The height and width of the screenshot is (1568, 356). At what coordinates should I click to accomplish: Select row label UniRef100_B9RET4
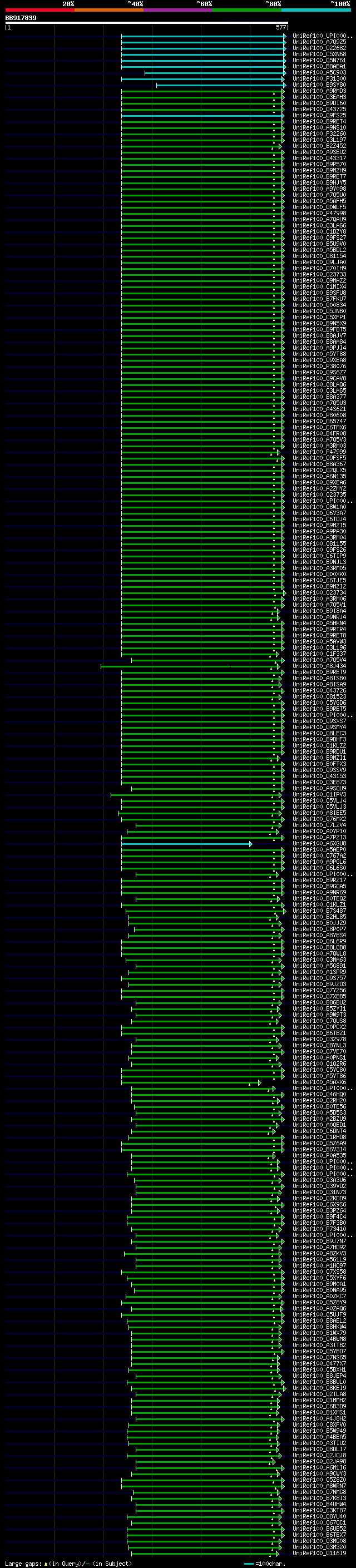pyautogui.click(x=319, y=122)
